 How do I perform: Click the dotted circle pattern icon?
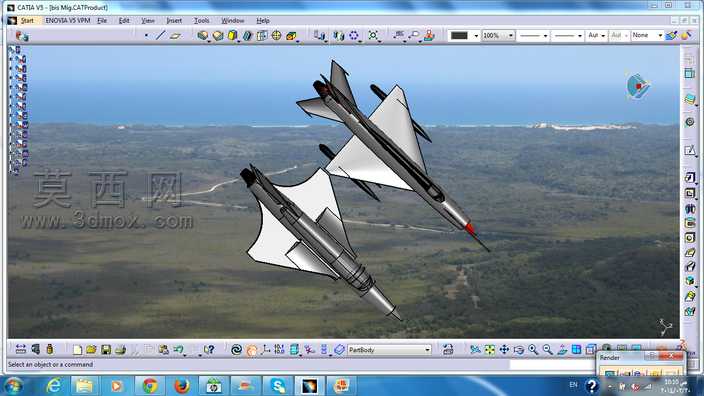tap(354, 35)
